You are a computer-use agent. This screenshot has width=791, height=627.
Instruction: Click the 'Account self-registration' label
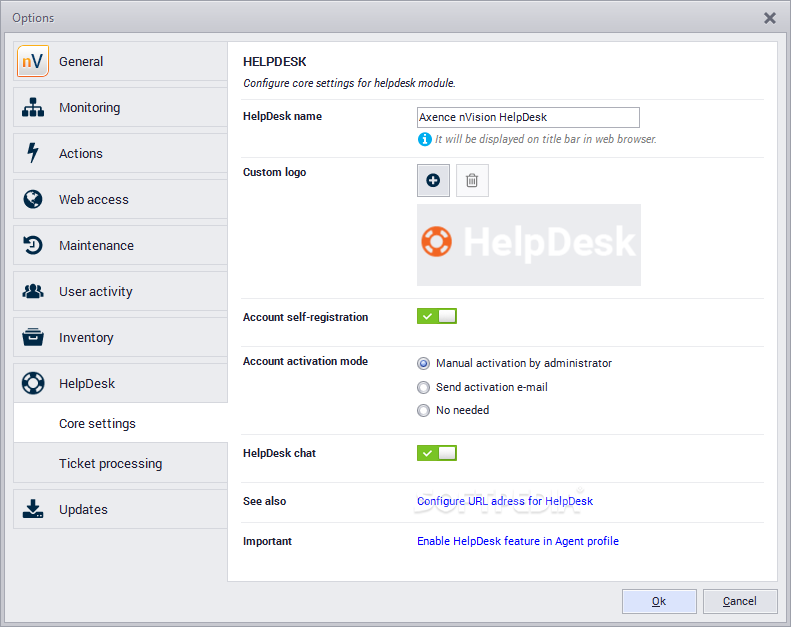click(x=306, y=317)
